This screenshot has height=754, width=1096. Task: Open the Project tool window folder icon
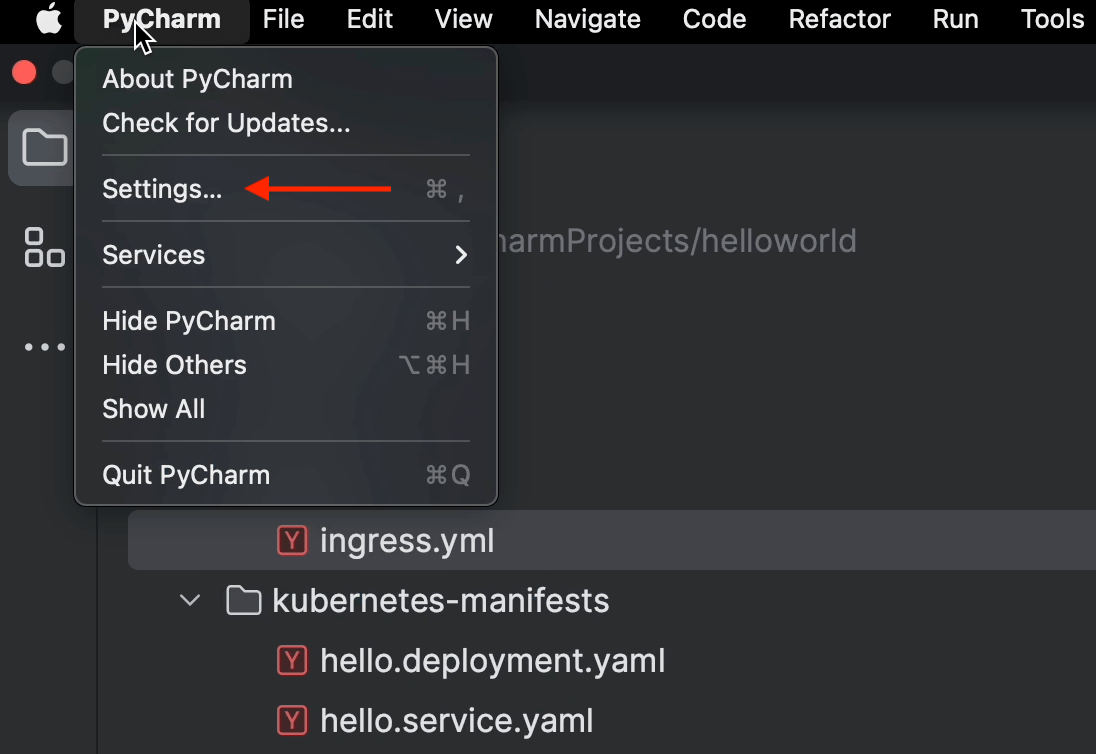44,148
